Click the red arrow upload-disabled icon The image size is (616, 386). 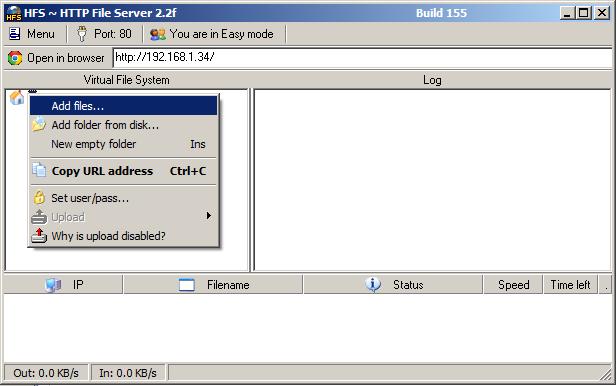click(x=39, y=235)
